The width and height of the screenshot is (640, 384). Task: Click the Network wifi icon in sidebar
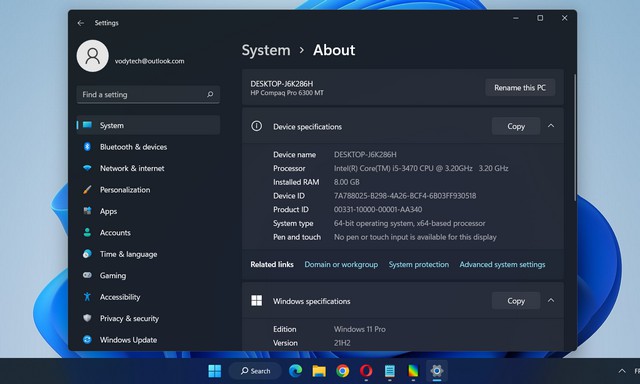pyautogui.click(x=87, y=168)
